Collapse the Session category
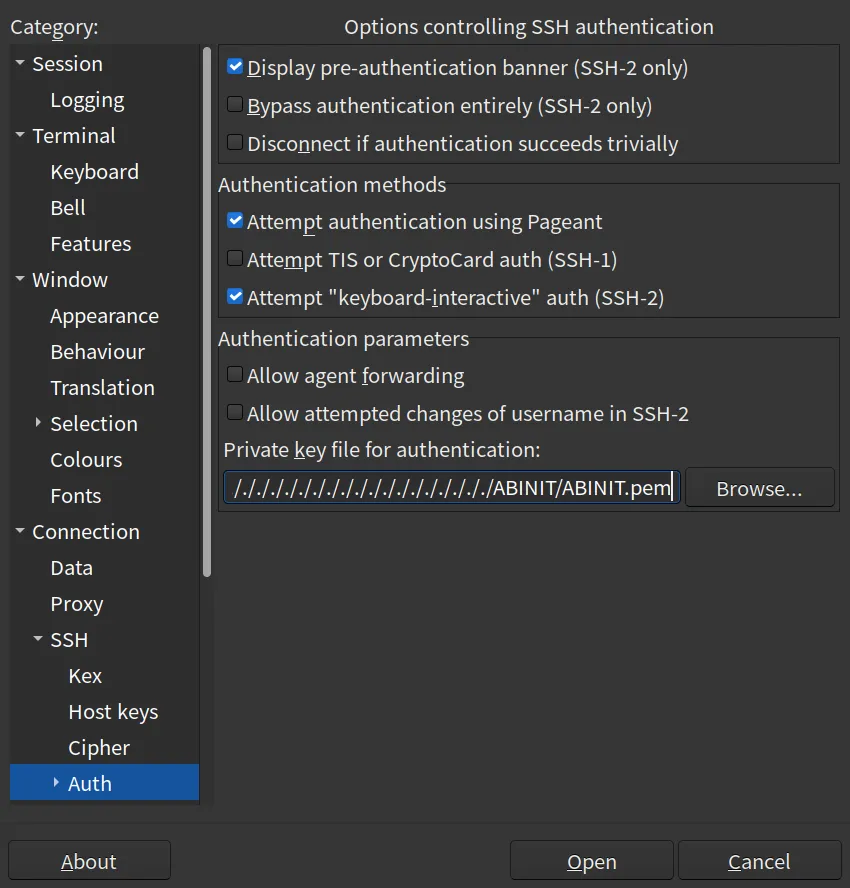This screenshot has width=850, height=888. [21, 63]
